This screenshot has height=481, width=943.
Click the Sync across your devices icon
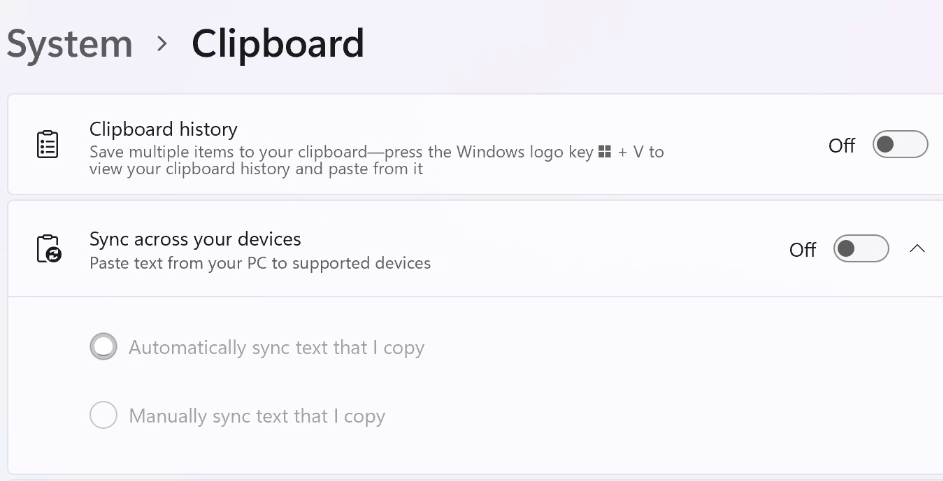[x=47, y=249]
